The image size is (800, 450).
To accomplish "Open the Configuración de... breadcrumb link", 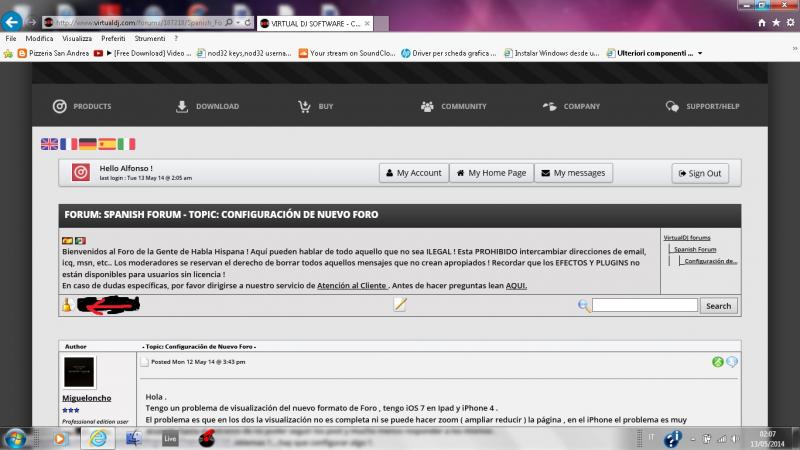I will (x=711, y=261).
